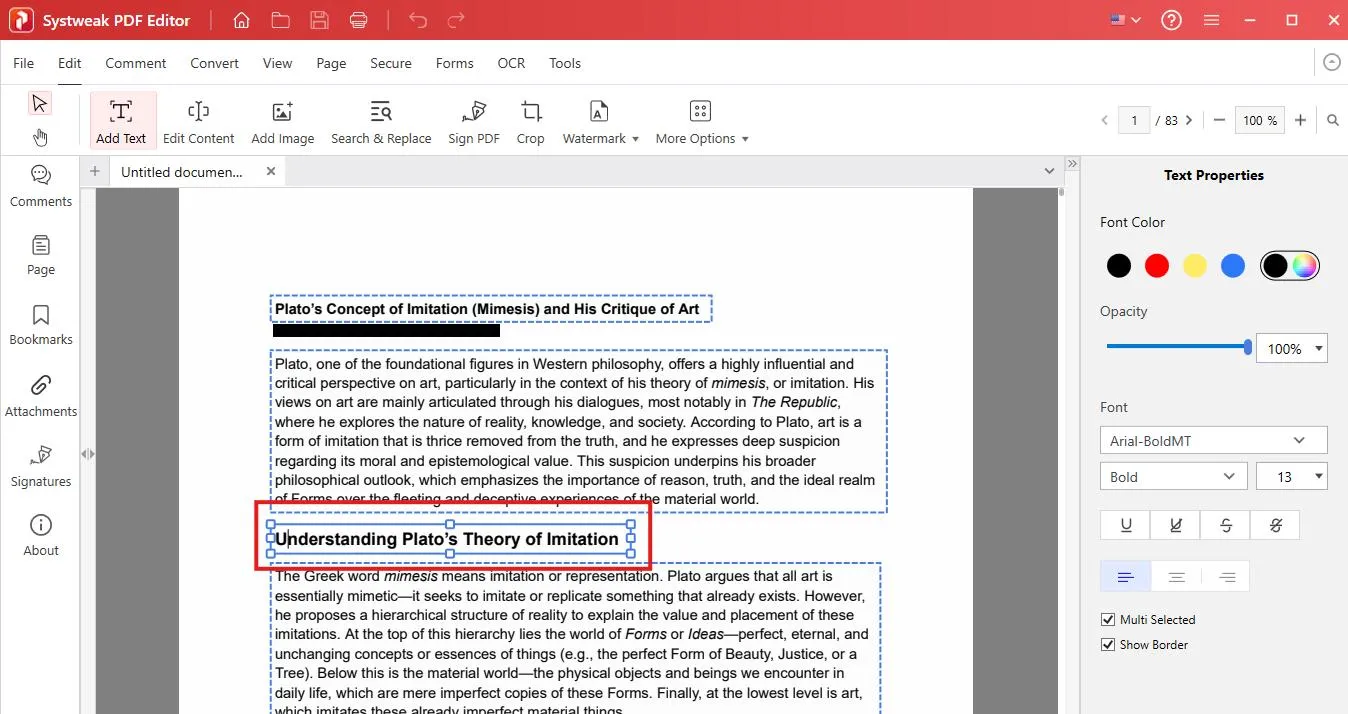Go to next page arrow
The width and height of the screenshot is (1348, 714).
coord(1189,120)
